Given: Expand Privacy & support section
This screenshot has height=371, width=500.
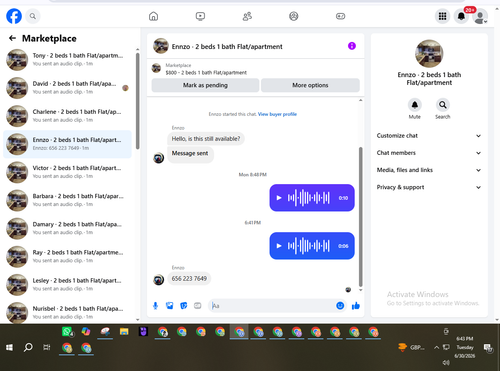Looking at the screenshot, I should click(429, 187).
